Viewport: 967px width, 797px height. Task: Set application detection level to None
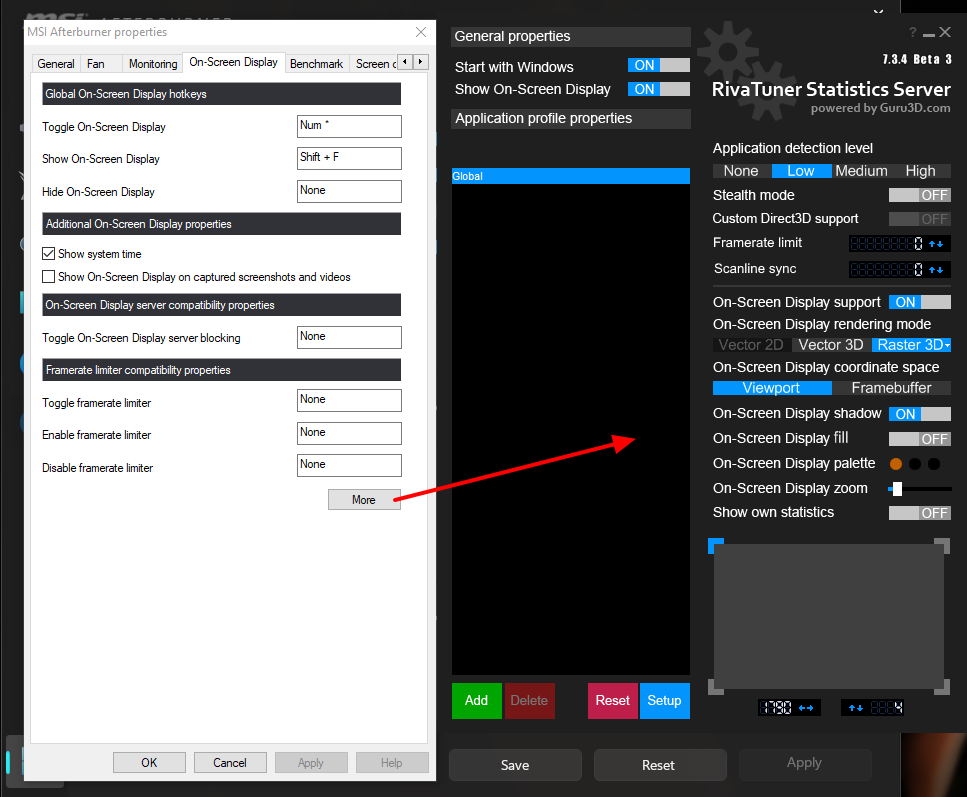(x=741, y=171)
